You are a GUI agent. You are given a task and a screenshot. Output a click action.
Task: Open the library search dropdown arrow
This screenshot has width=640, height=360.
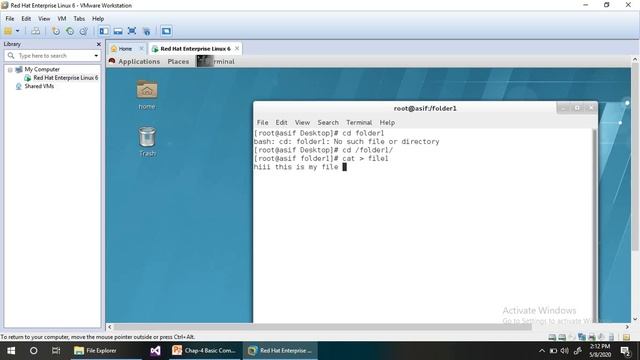96,56
